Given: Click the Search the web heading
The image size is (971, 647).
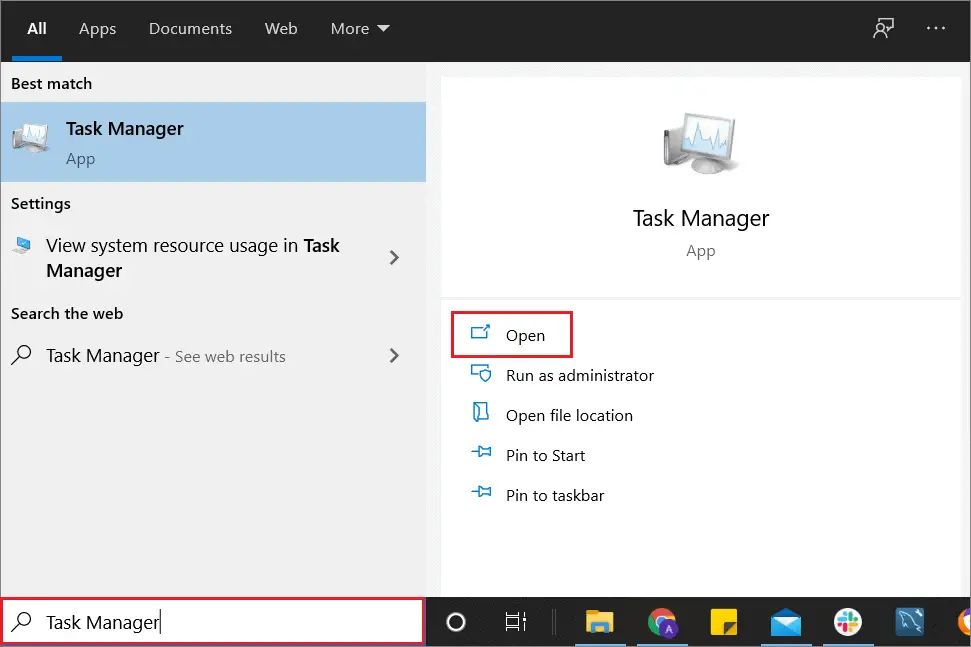Looking at the screenshot, I should click(67, 313).
